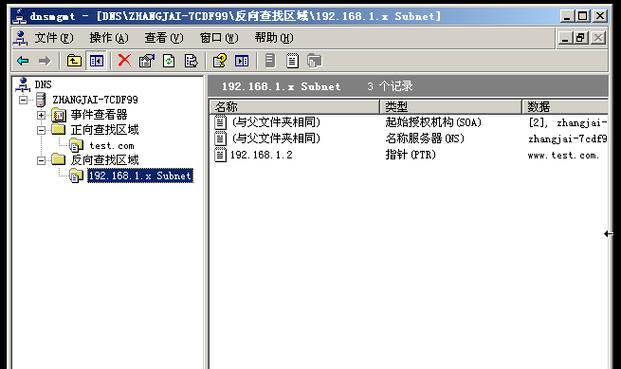Click the red Delete X icon
This screenshot has width=621, height=369.
click(x=124, y=61)
